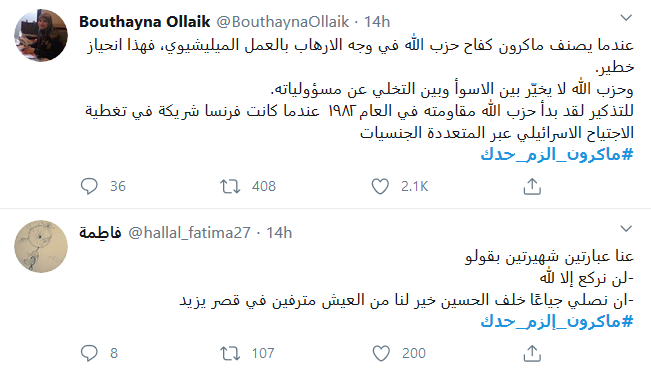Visit the @BouthaynaOllaik handle
The width and height of the screenshot is (651, 368).
pyautogui.click(x=283, y=22)
